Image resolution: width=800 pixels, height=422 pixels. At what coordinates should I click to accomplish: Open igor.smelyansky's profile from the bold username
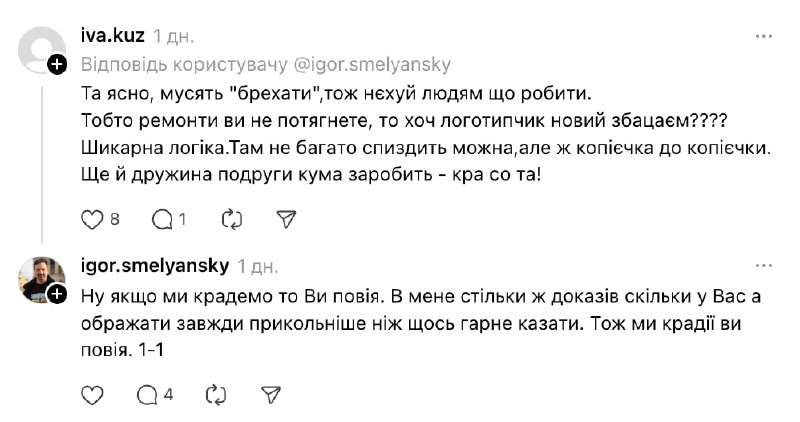(154, 265)
